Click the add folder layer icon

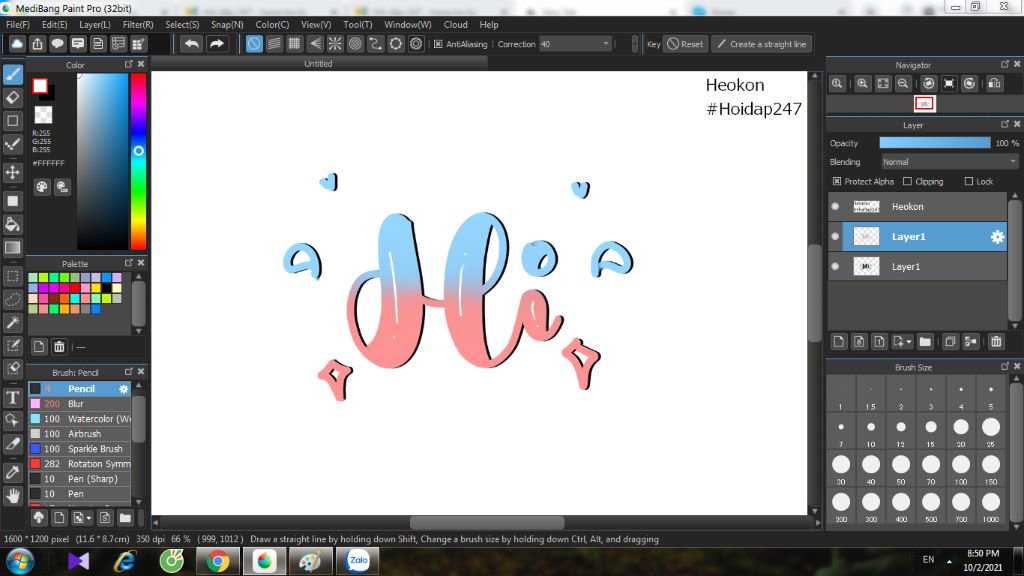tap(925, 342)
